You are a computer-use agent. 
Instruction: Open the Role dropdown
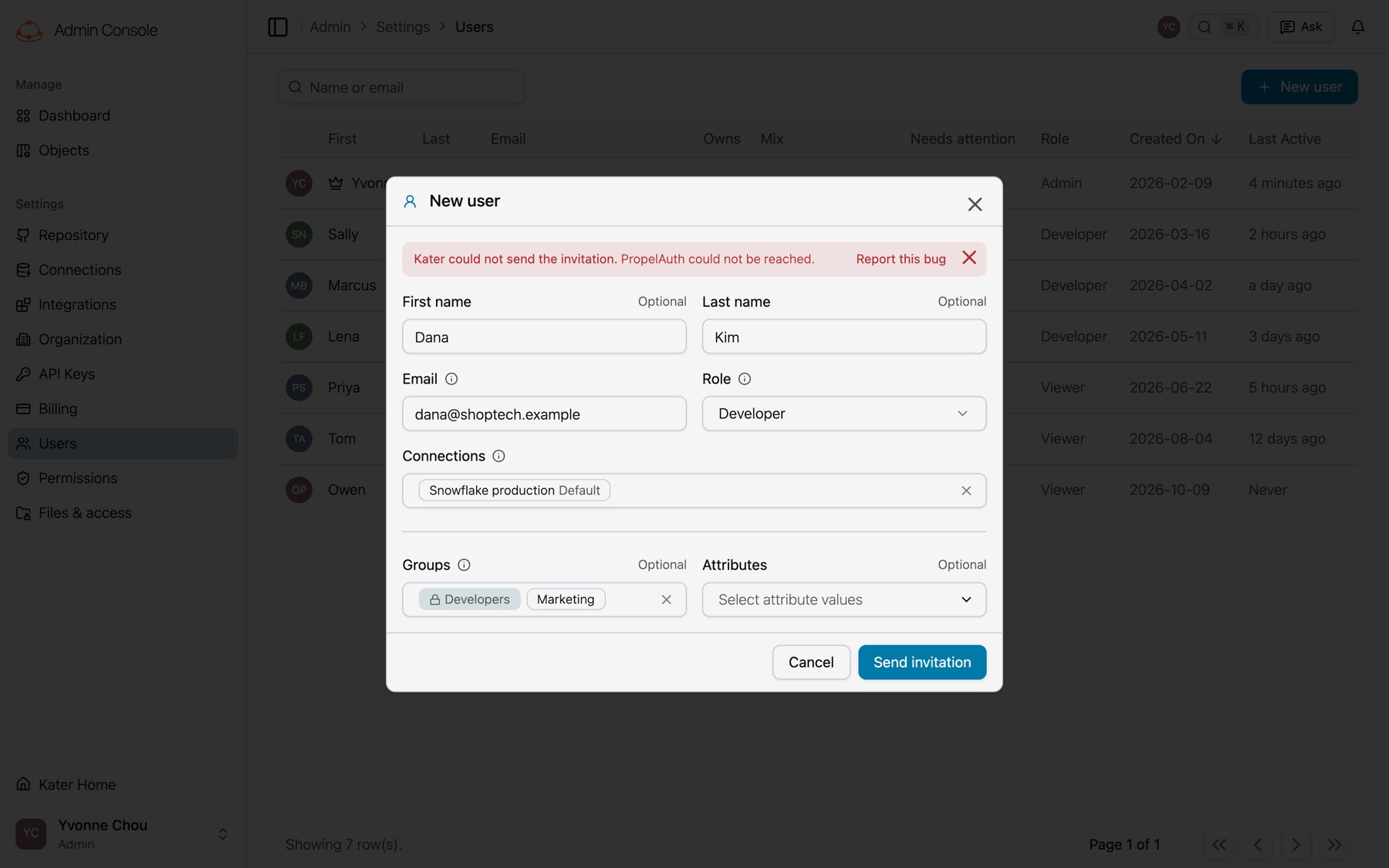844,414
